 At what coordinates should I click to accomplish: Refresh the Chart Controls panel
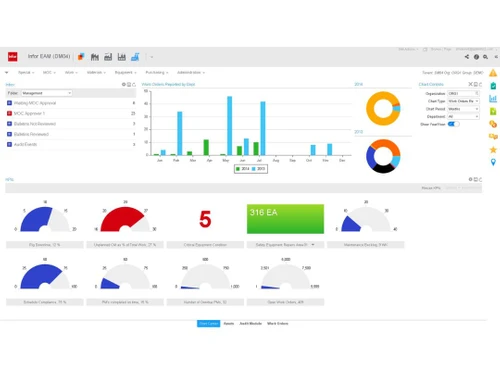click(480, 84)
